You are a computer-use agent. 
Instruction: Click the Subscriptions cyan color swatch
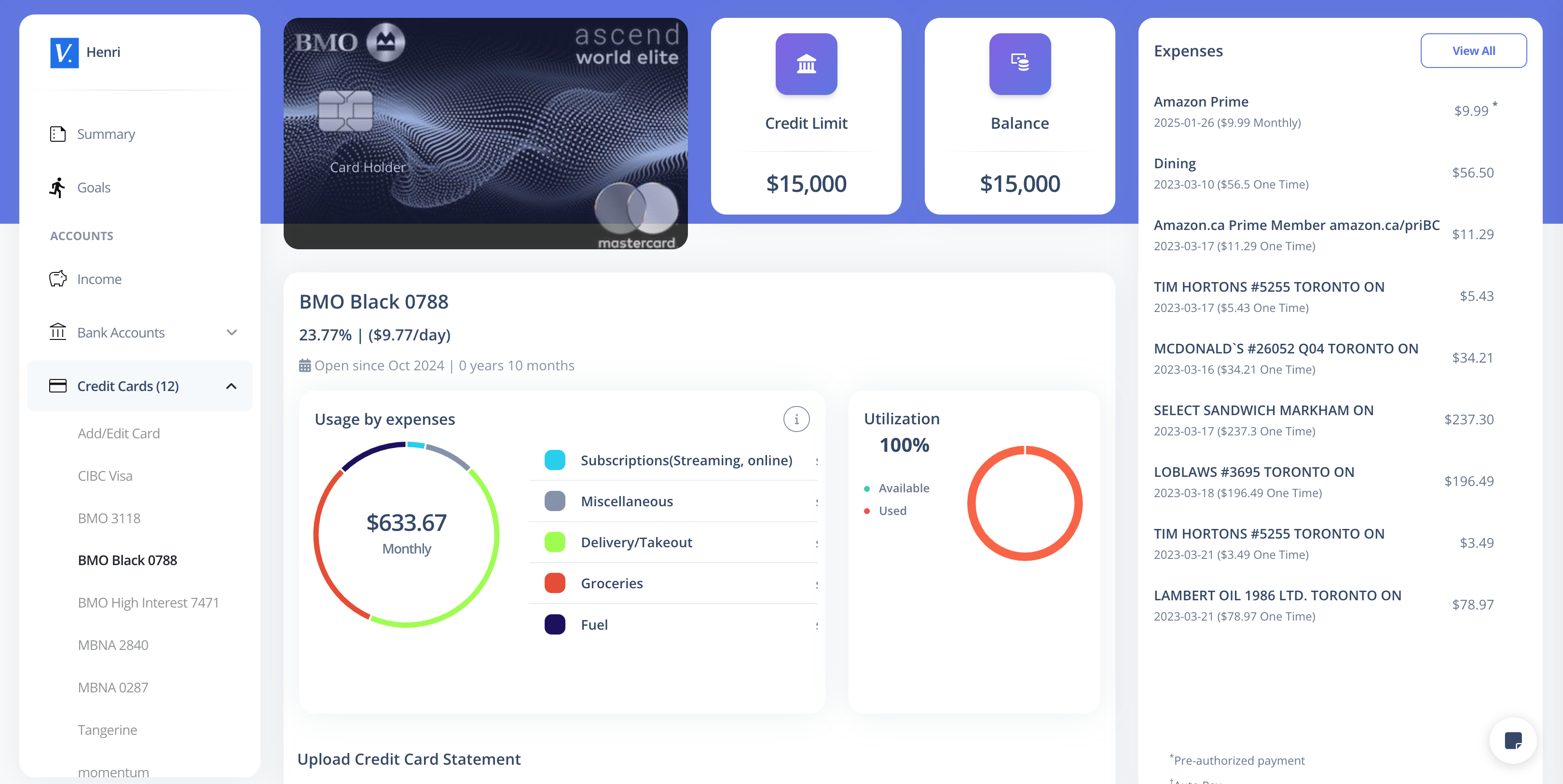(555, 460)
